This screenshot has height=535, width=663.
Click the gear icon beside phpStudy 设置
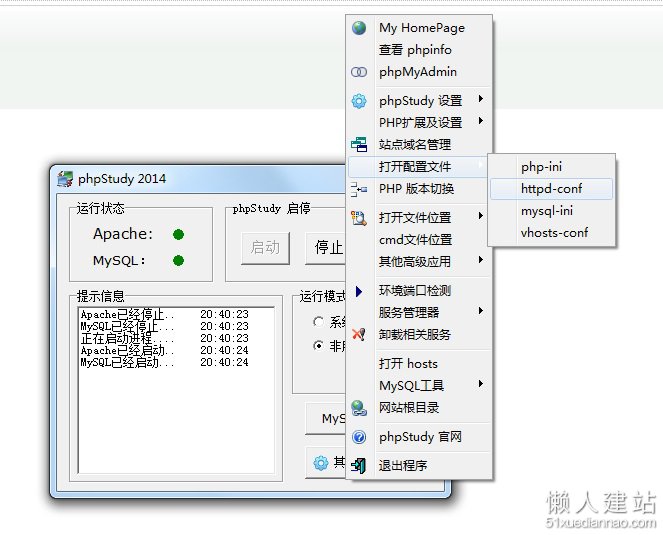359,101
